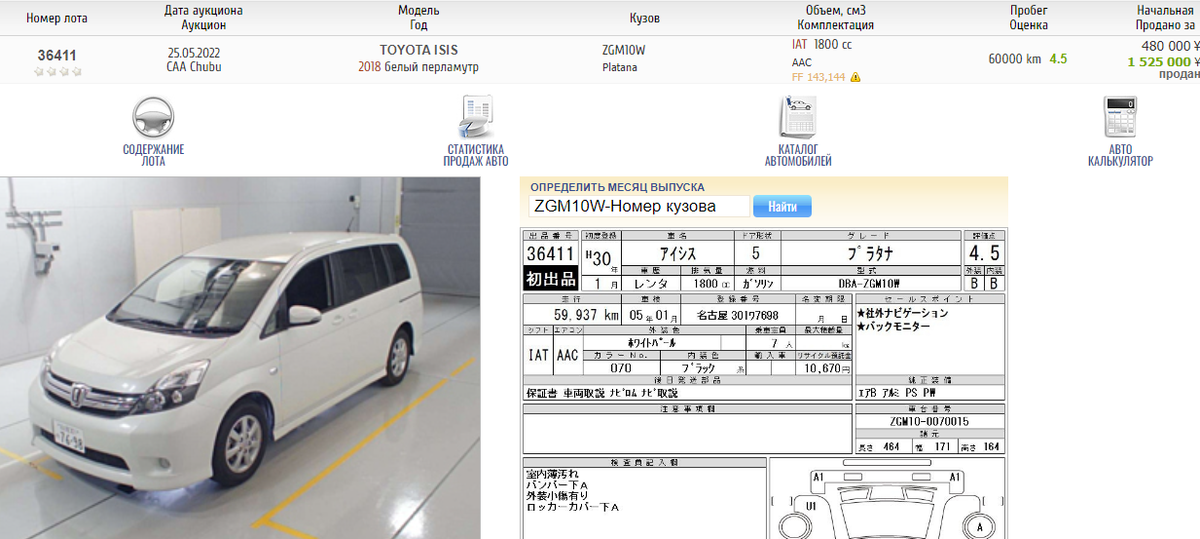
Task: Open the sales statistics document icon
Action: click(x=477, y=118)
